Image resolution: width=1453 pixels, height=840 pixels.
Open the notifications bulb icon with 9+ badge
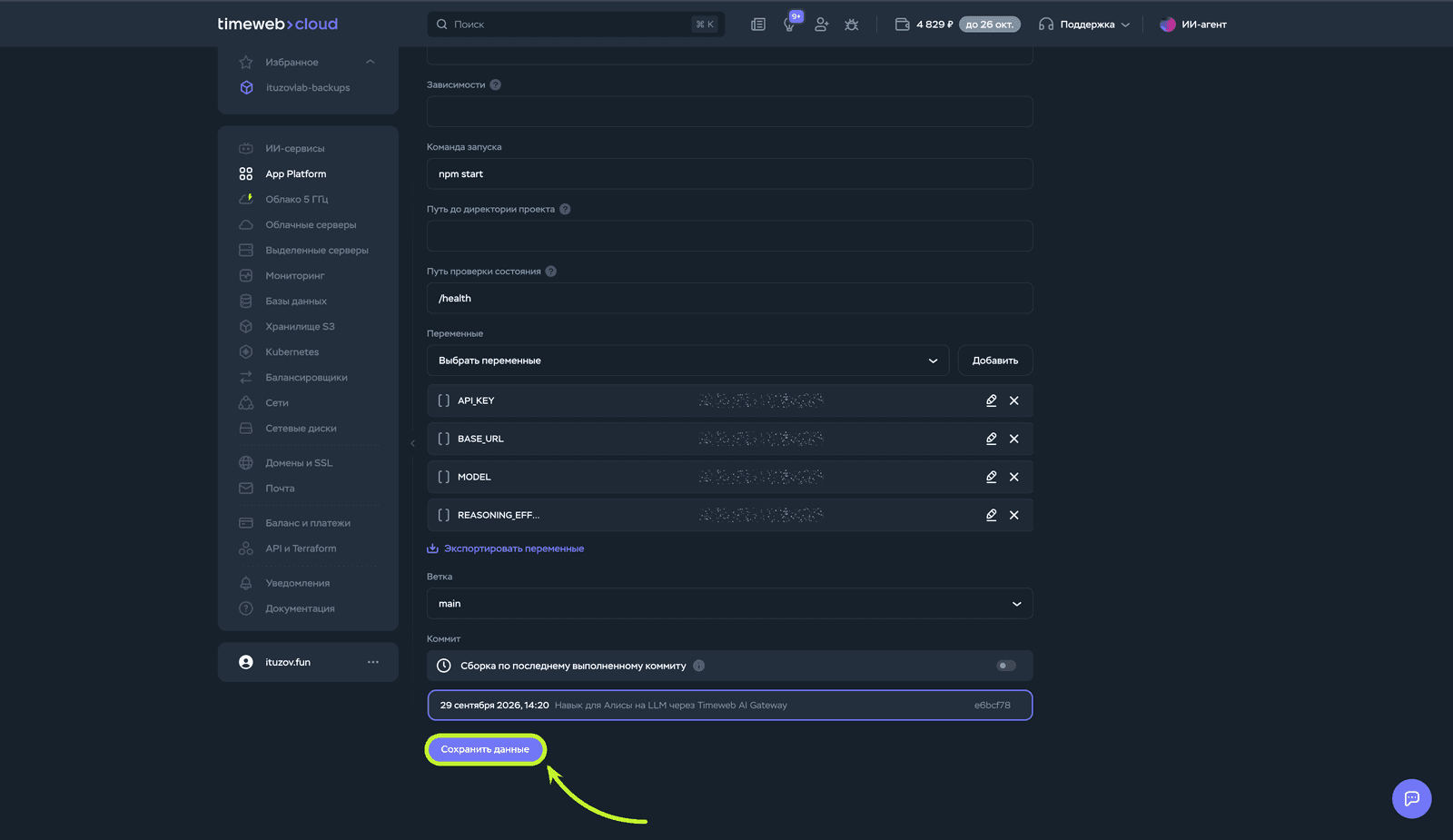click(791, 23)
